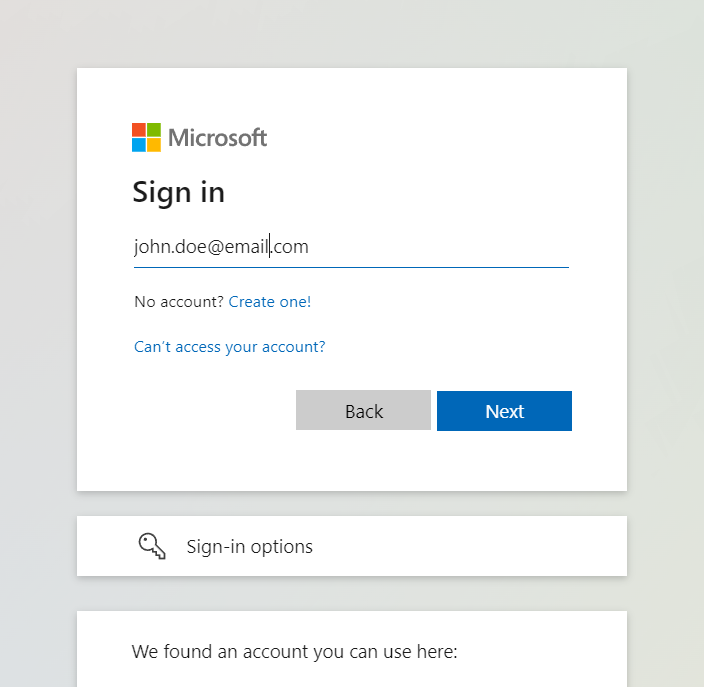Place cursor after '.com' in email field

(x=309, y=247)
